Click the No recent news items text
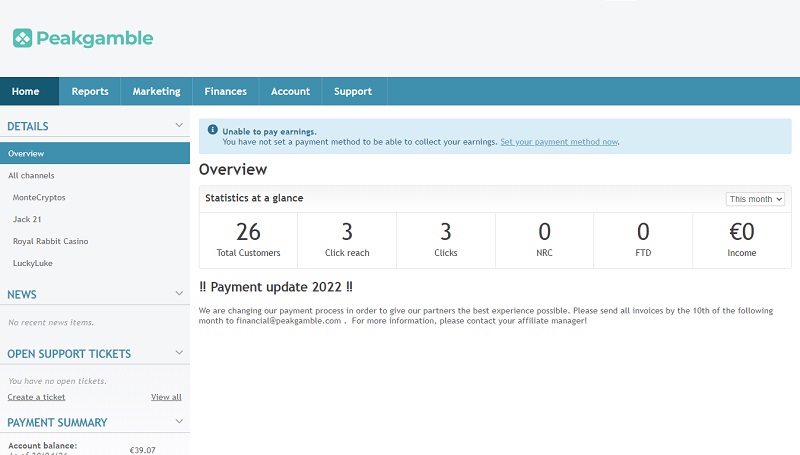800x455 pixels. [x=51, y=322]
